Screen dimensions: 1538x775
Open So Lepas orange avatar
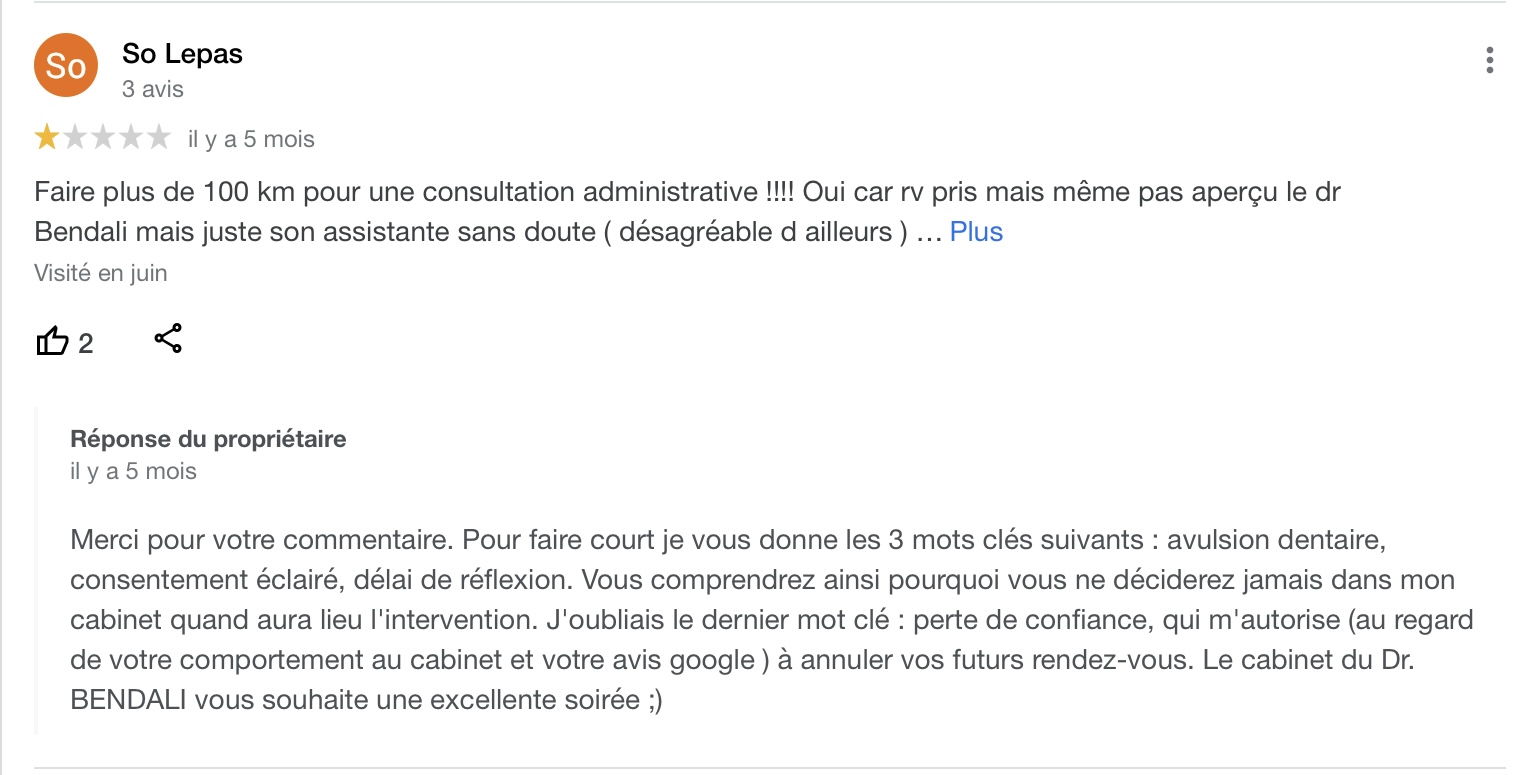66,66
